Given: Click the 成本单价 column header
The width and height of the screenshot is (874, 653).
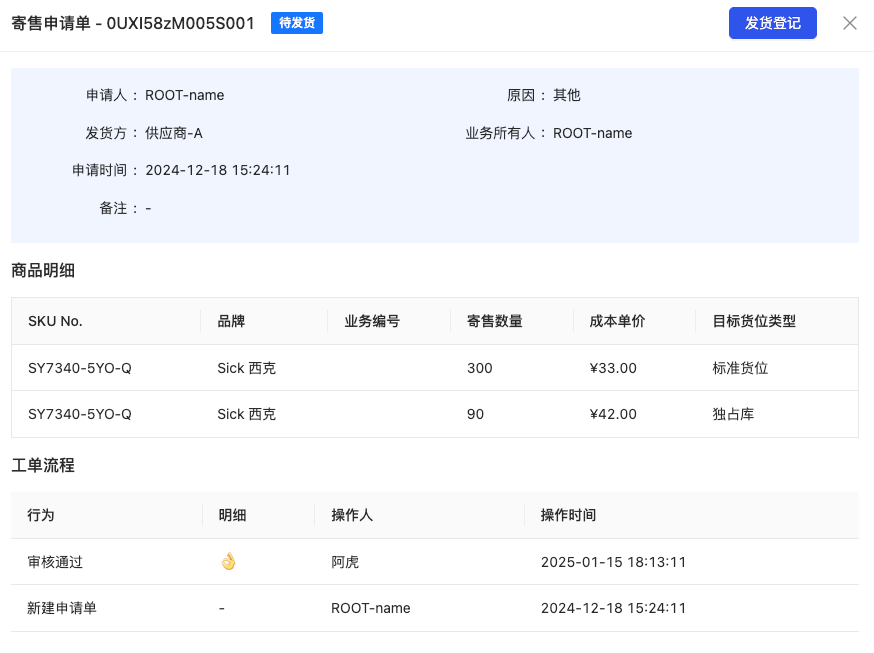Looking at the screenshot, I should (617, 321).
